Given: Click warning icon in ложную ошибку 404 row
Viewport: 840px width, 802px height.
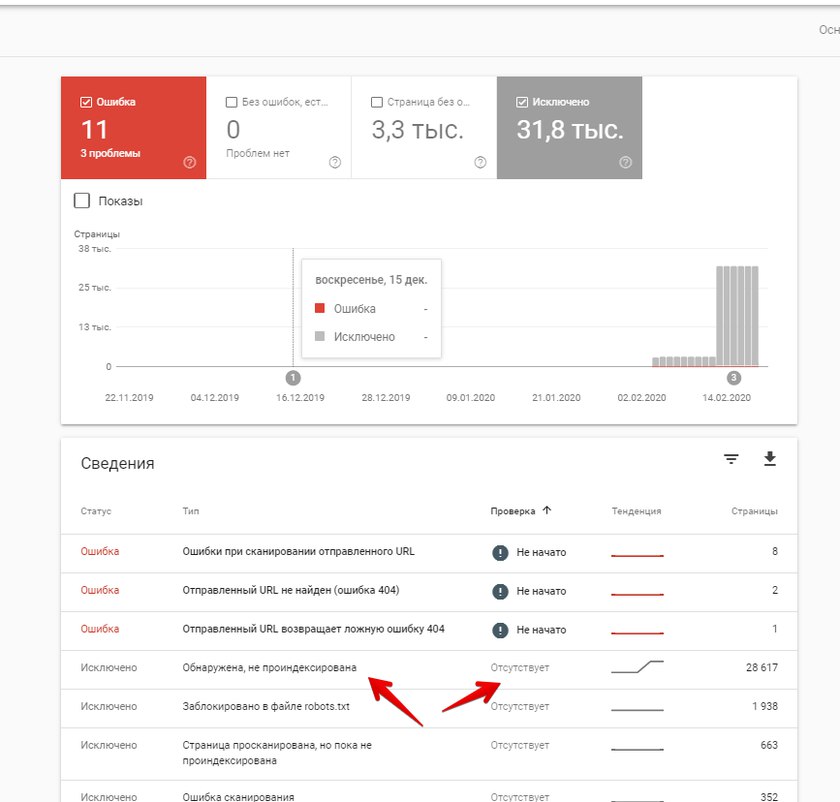Looking at the screenshot, I should pos(500,630).
